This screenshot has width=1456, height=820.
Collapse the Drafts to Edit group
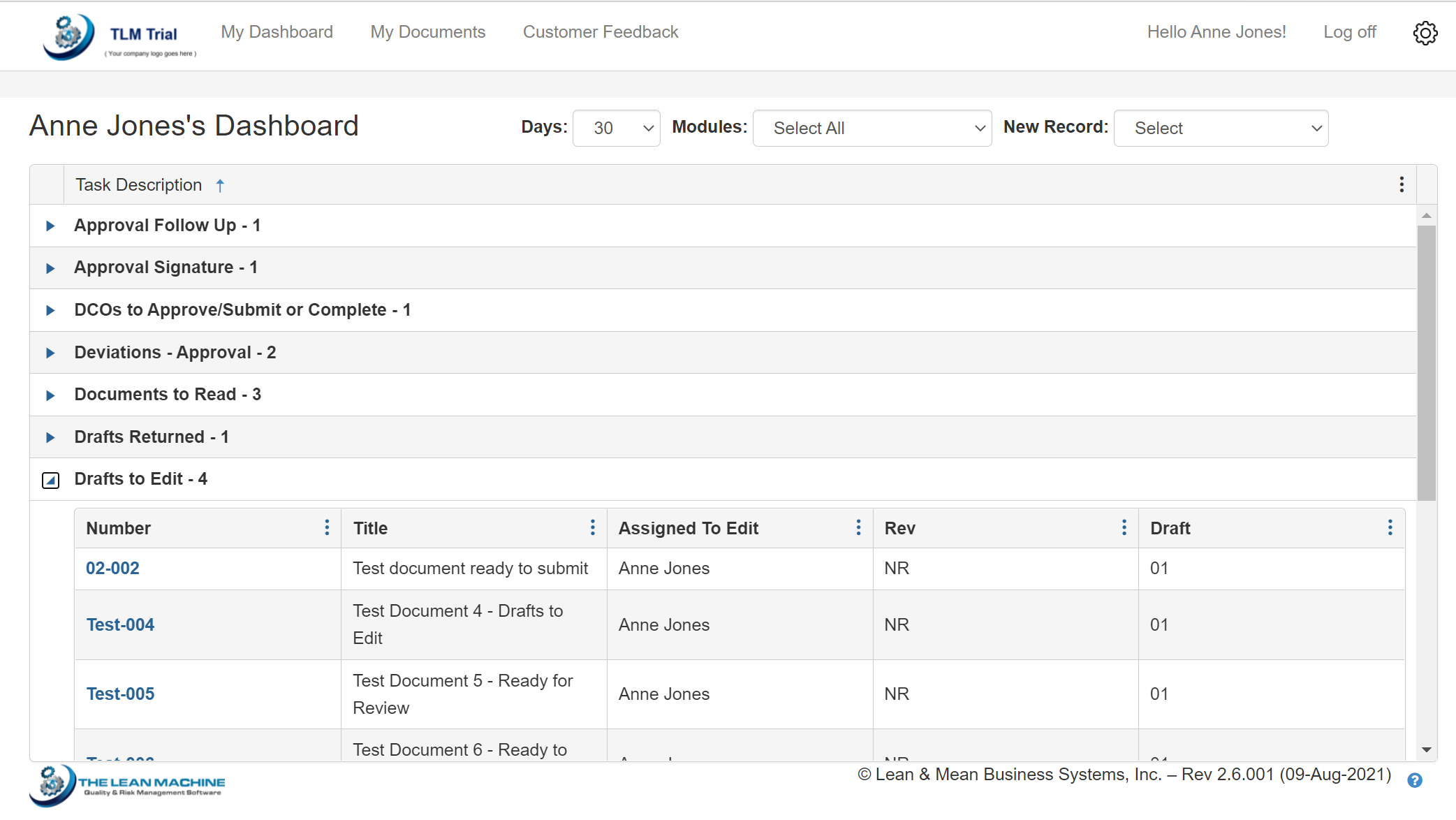tap(50, 480)
